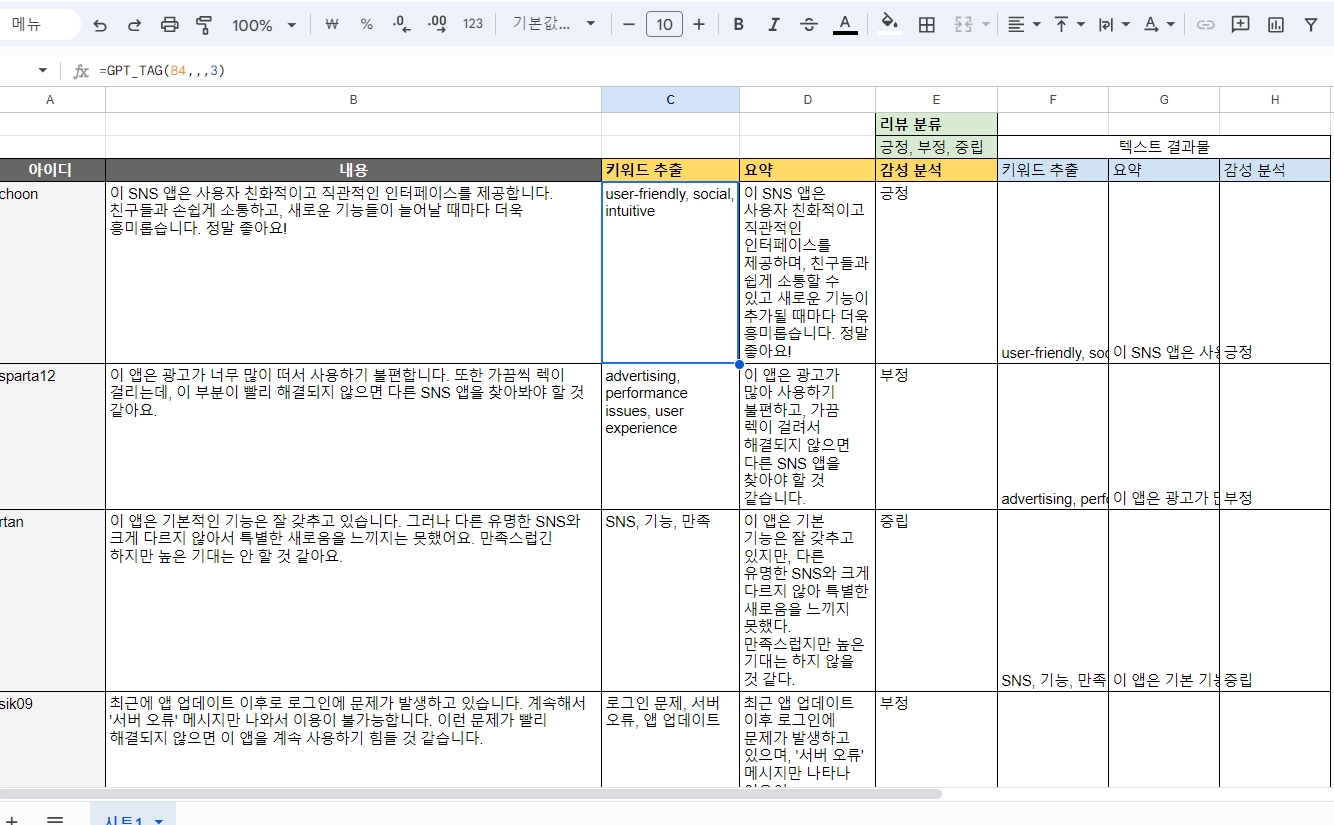Expand the merge cells options arrow
This screenshot has width=1334, height=825.
(986, 25)
